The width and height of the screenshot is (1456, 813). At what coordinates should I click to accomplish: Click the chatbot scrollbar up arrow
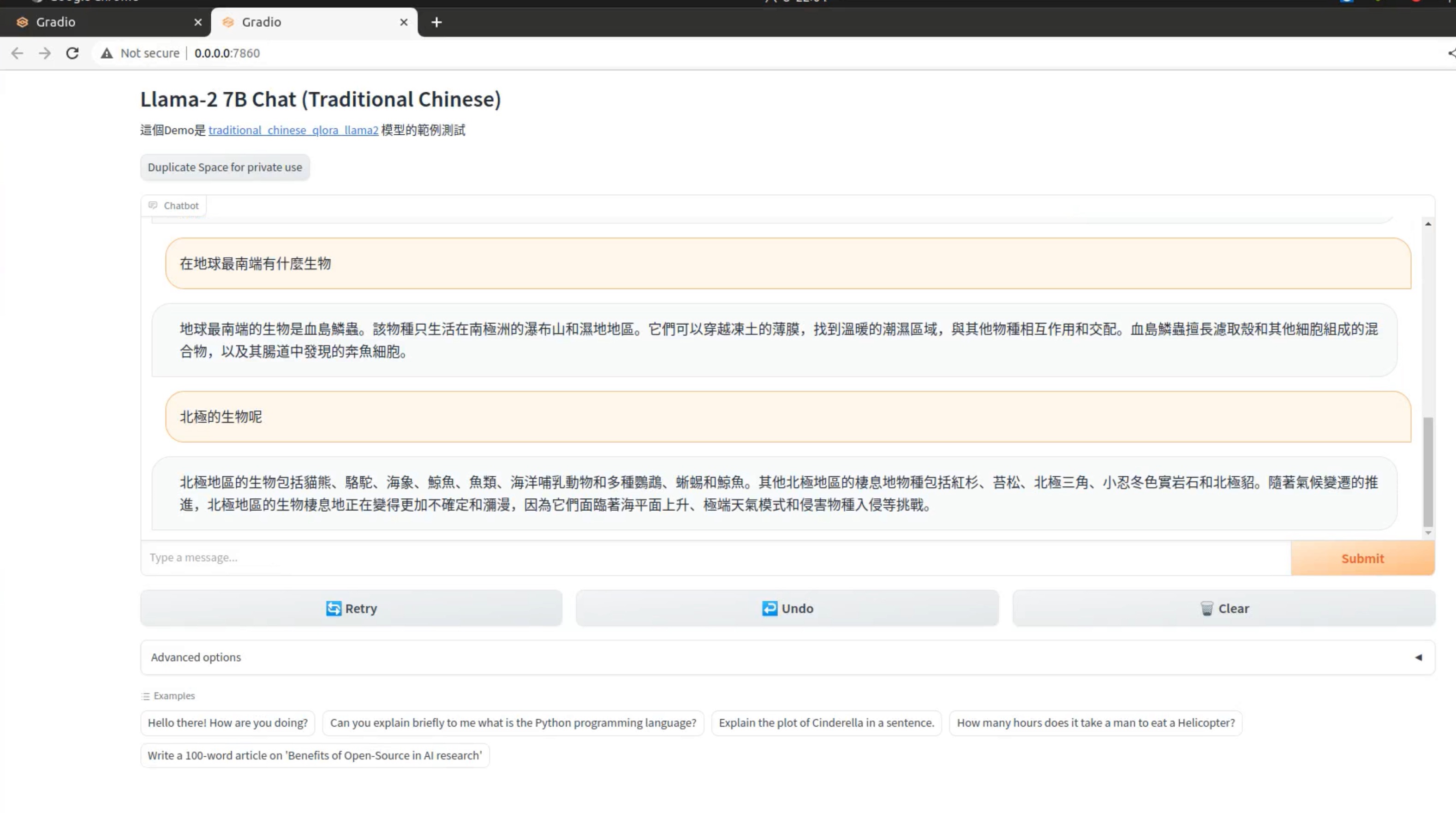1428,224
